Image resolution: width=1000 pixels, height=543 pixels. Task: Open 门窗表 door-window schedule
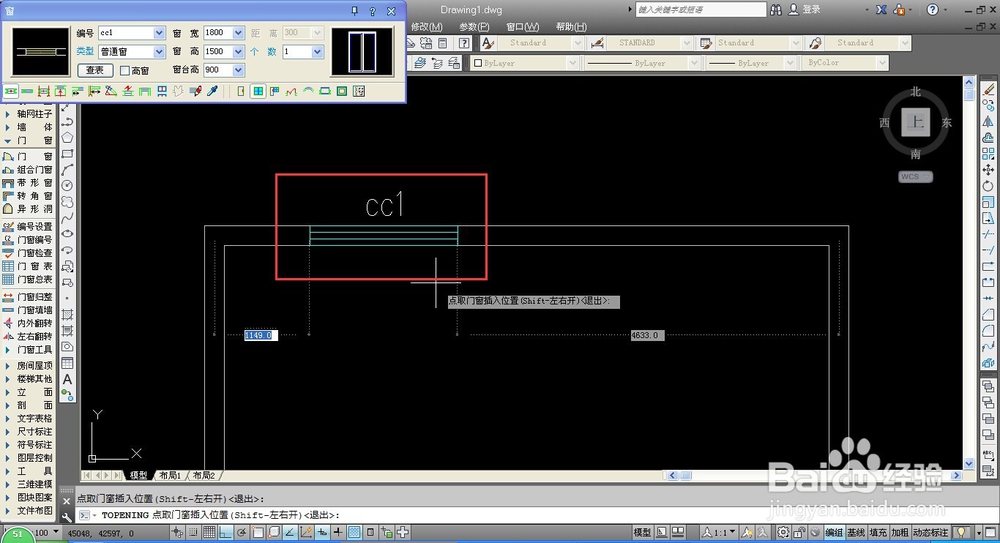tap(28, 266)
